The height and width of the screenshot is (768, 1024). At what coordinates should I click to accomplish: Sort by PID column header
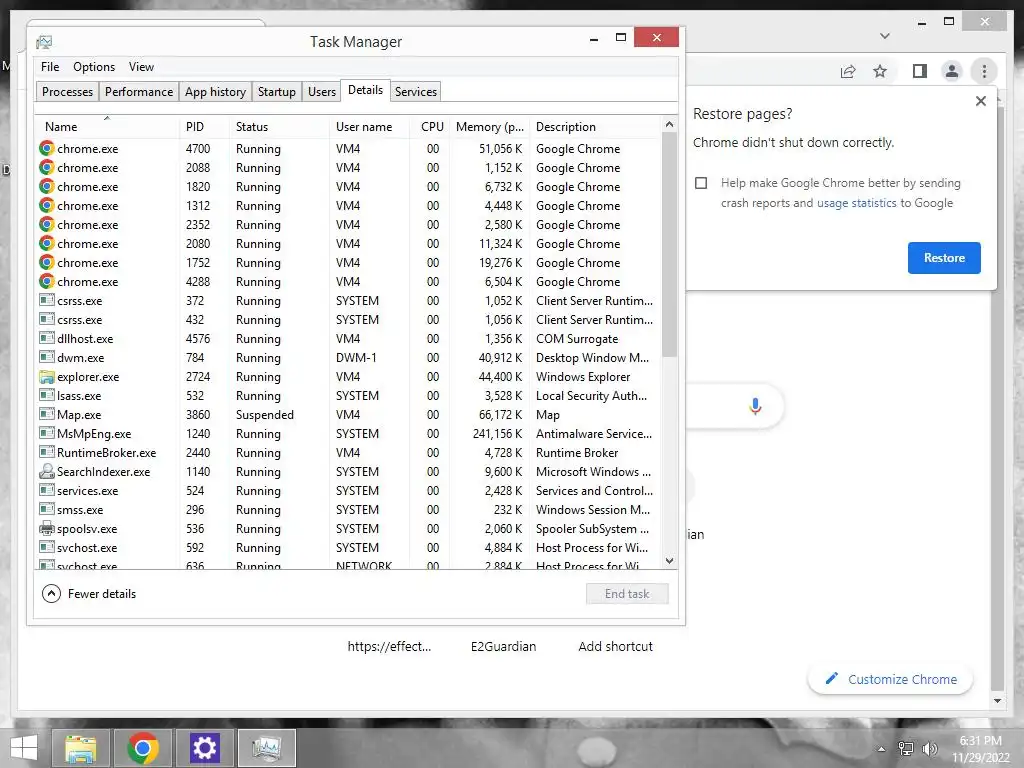(x=204, y=127)
